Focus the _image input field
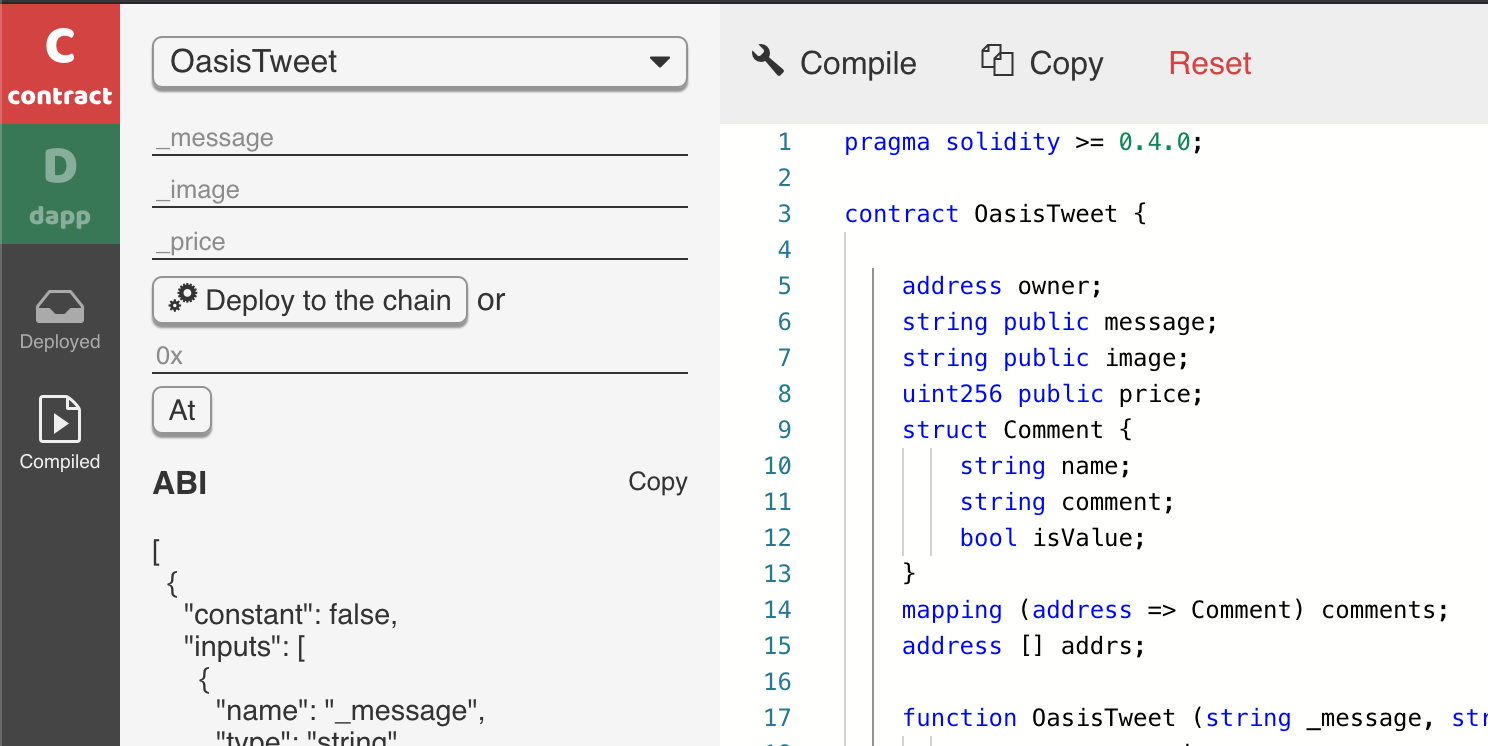The height and width of the screenshot is (746, 1488). pos(420,190)
